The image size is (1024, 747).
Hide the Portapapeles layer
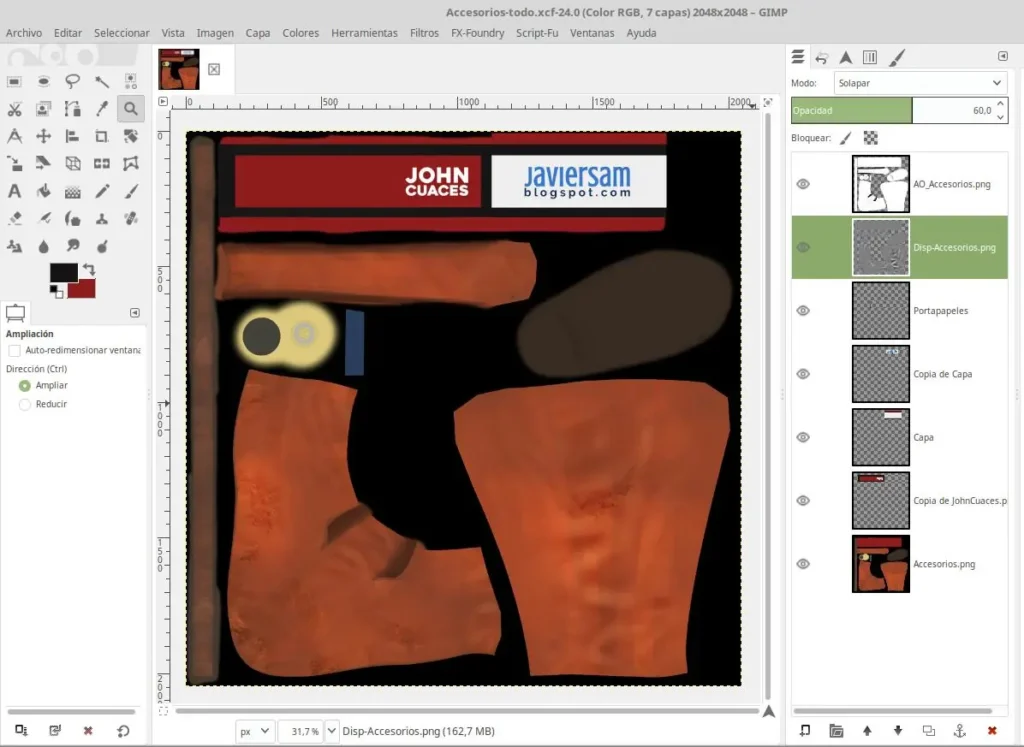click(803, 311)
